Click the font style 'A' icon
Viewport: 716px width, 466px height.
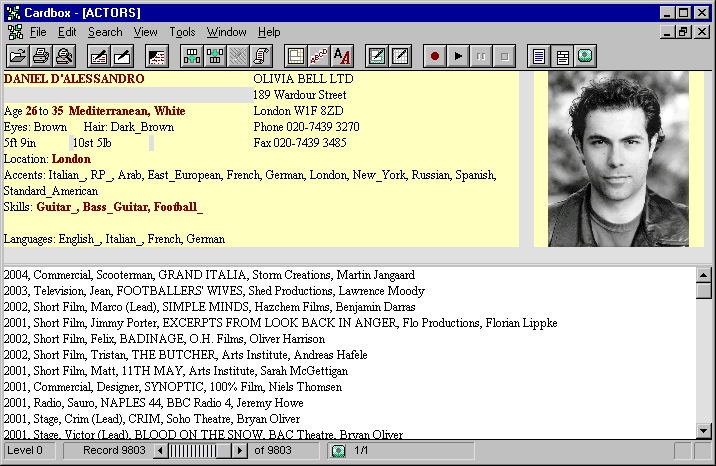pyautogui.click(x=341, y=56)
